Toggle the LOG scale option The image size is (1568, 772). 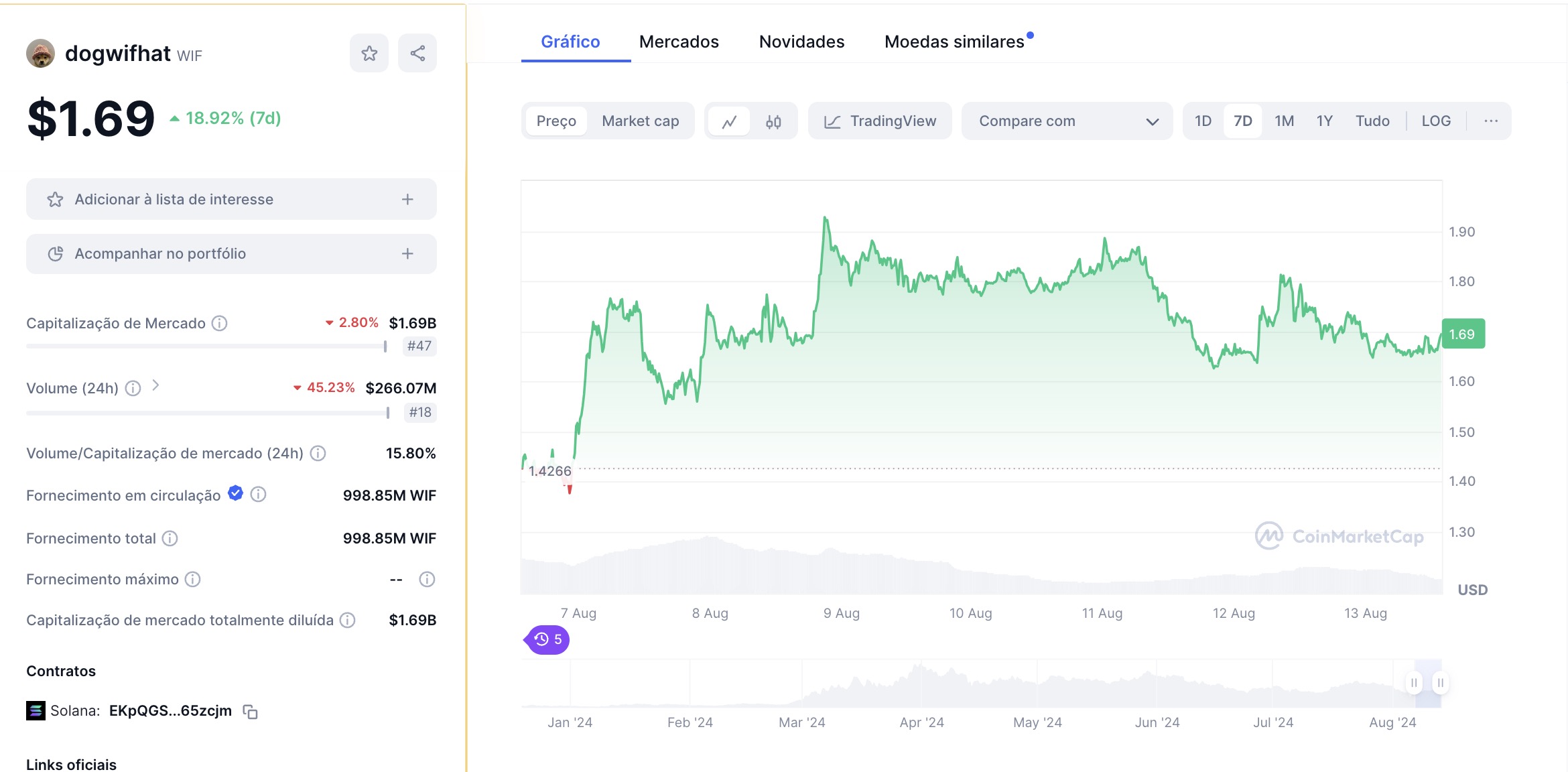click(1436, 121)
